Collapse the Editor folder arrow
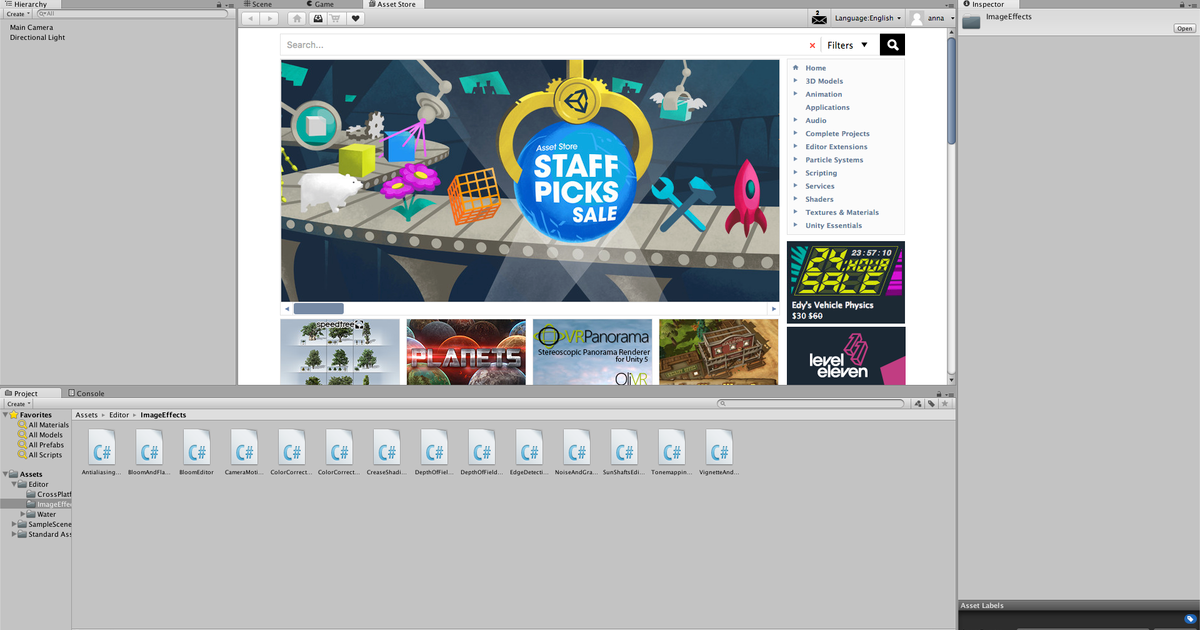This screenshot has width=1200, height=630. (14, 484)
